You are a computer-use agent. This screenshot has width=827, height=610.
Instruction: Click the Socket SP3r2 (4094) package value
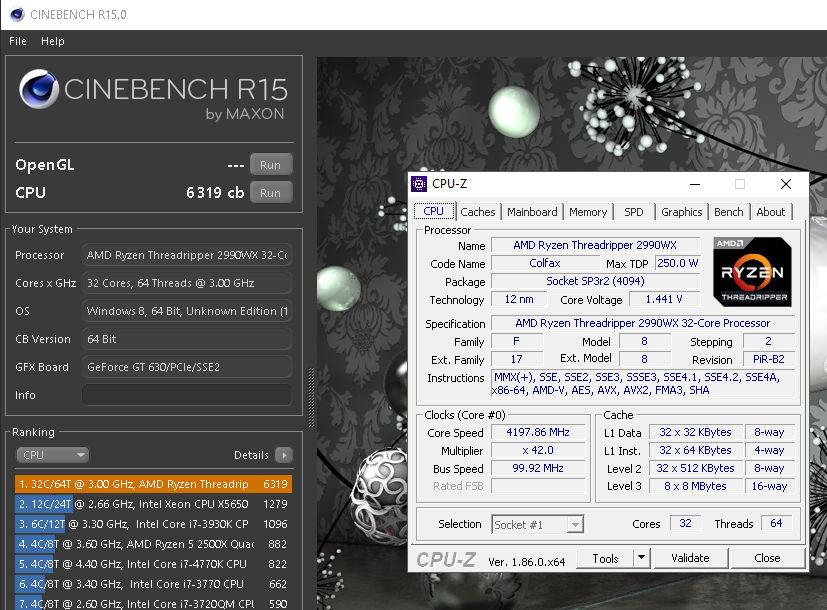coord(595,281)
